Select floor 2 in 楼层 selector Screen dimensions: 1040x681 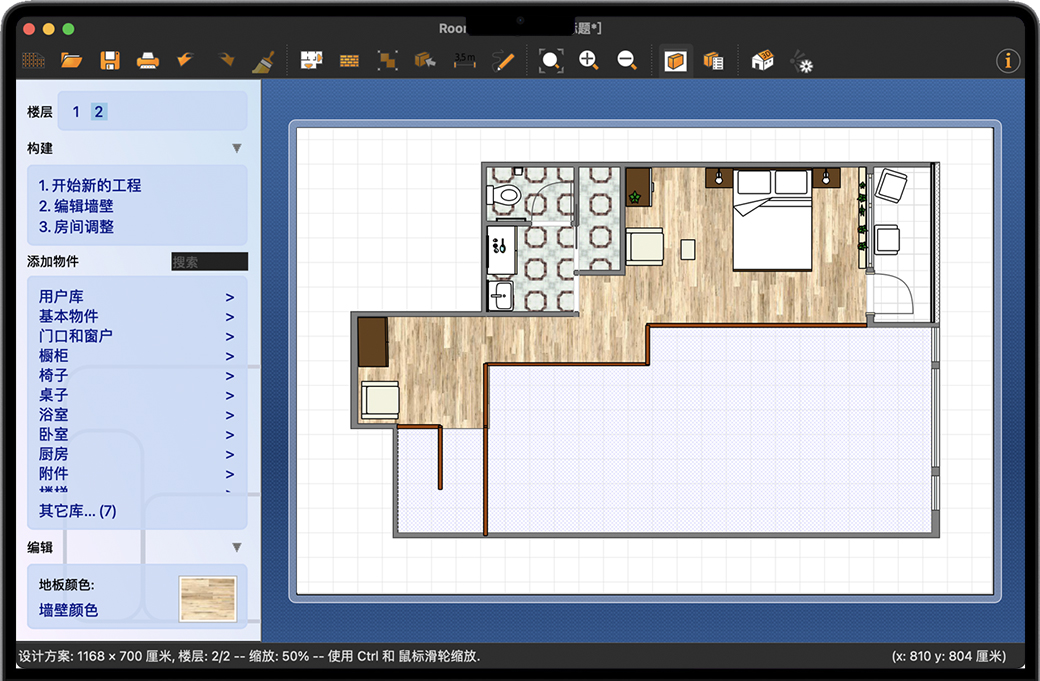[98, 112]
